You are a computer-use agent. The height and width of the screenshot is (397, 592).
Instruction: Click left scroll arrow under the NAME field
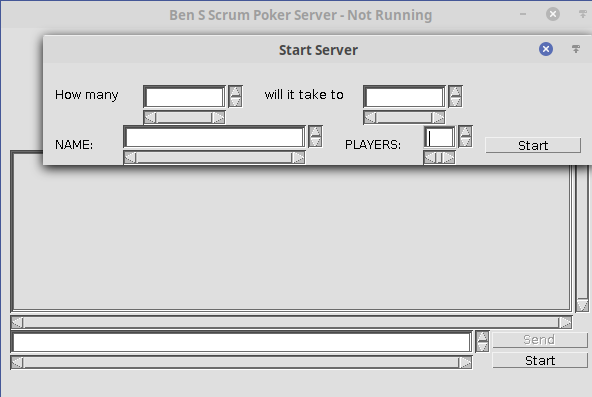[130, 157]
